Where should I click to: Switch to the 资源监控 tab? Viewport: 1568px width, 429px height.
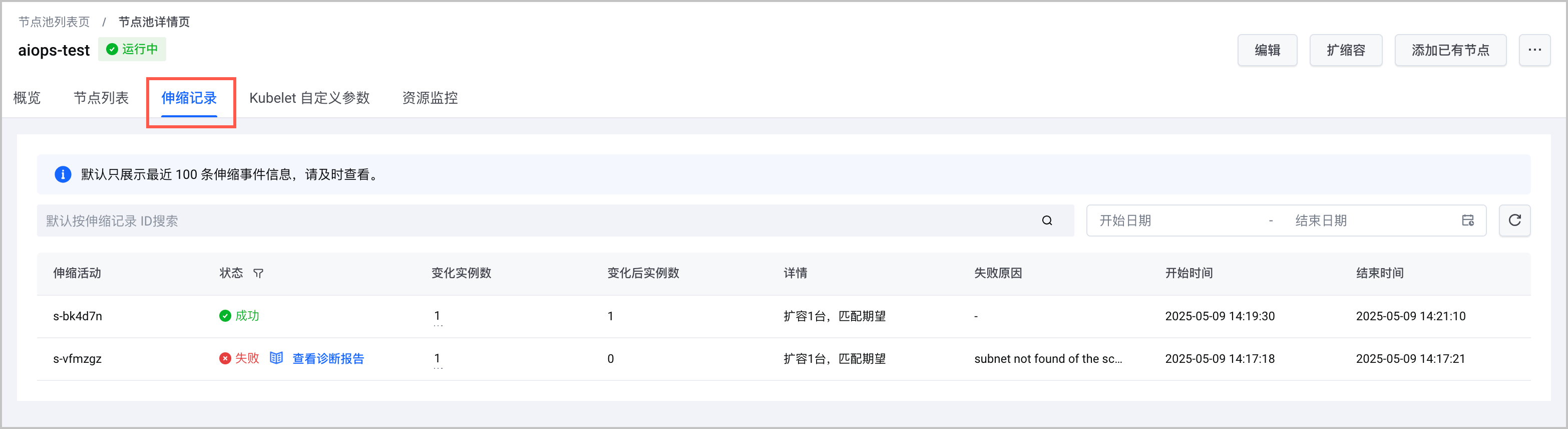(430, 98)
